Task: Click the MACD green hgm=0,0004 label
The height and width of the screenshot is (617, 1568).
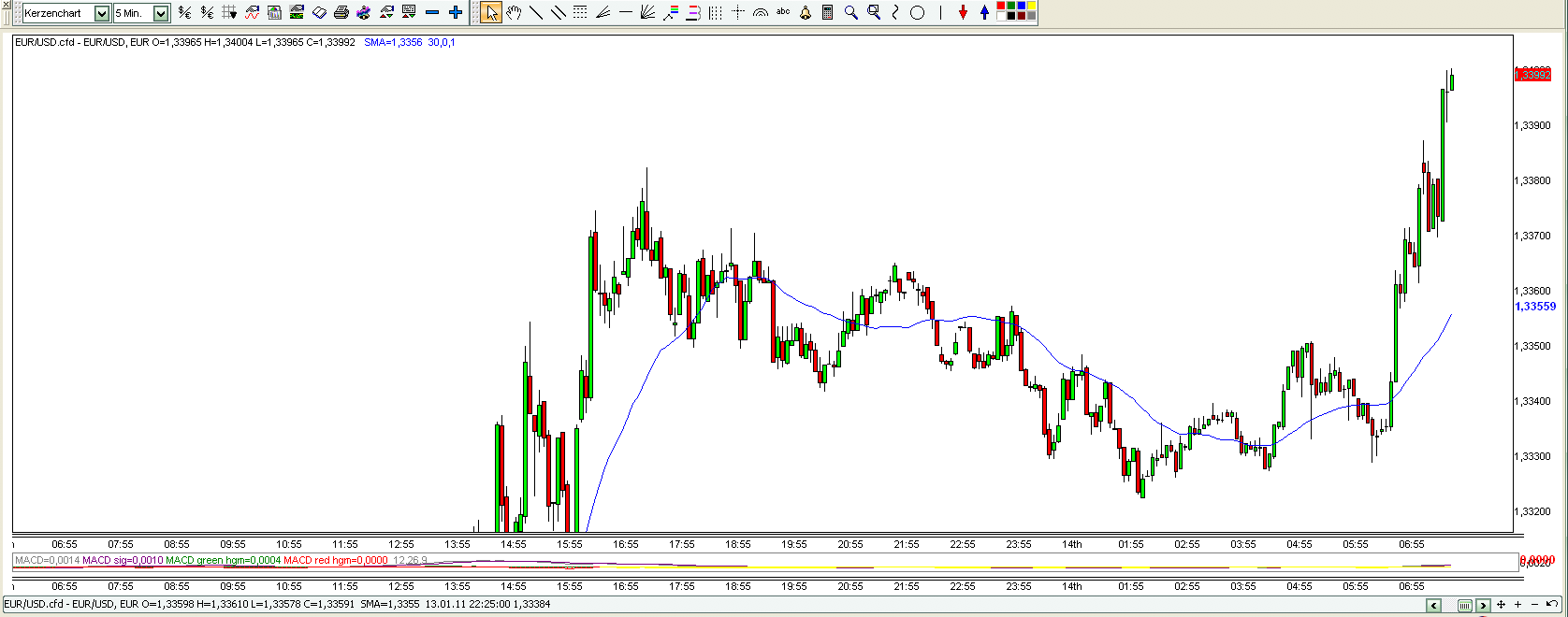Action: [224, 561]
